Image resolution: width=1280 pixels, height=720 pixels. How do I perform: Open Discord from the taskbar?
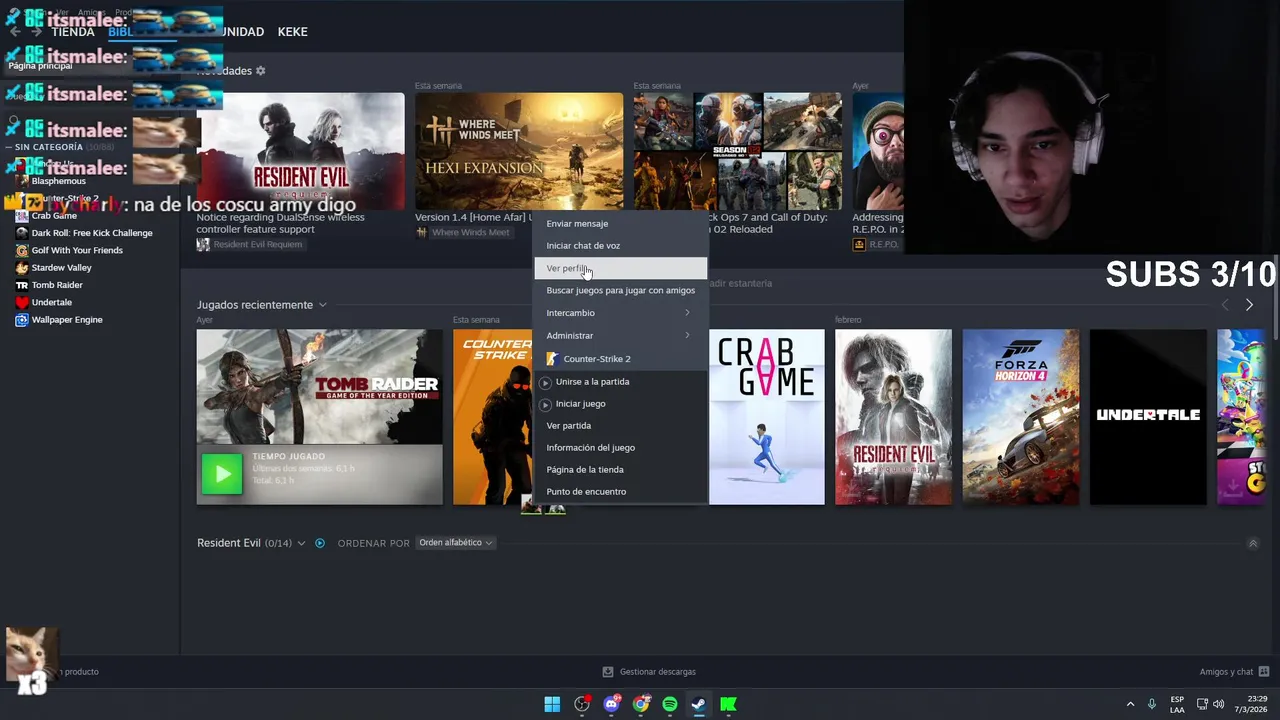tap(611, 704)
